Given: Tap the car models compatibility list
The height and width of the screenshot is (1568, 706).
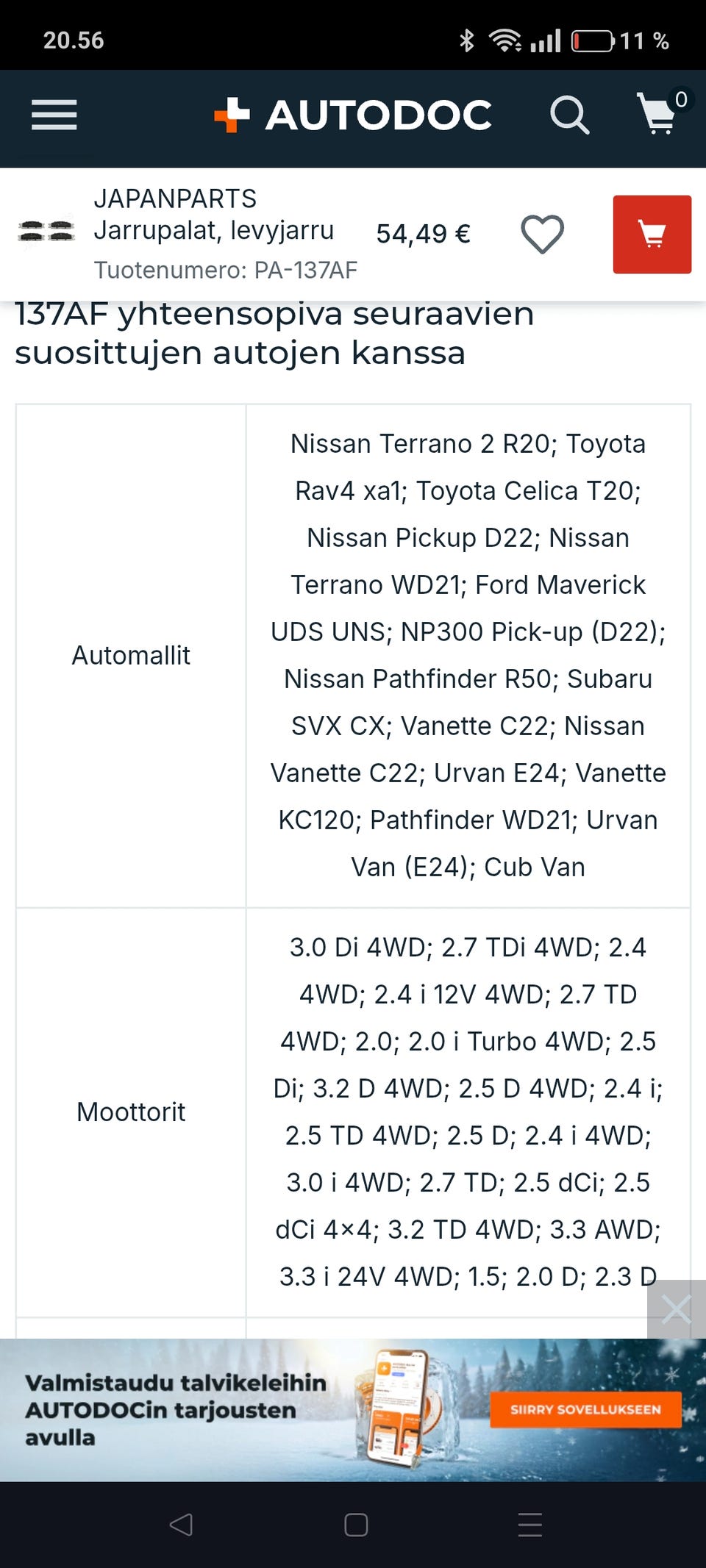Looking at the screenshot, I should tap(468, 655).
